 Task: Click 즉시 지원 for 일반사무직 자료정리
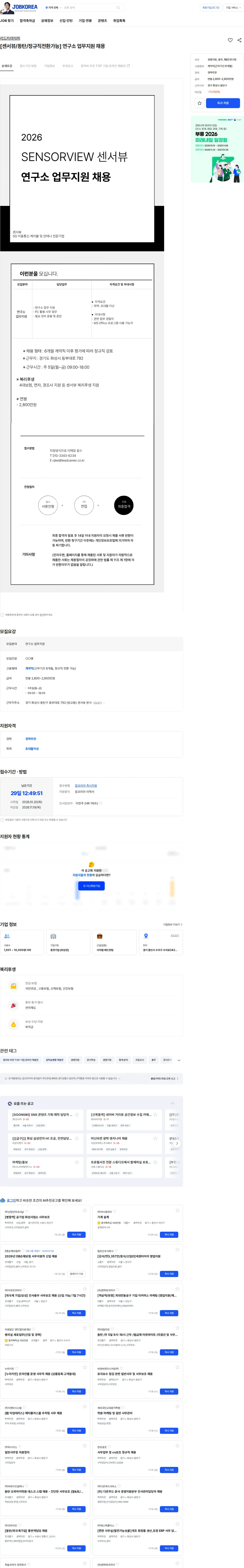[76, 1470]
